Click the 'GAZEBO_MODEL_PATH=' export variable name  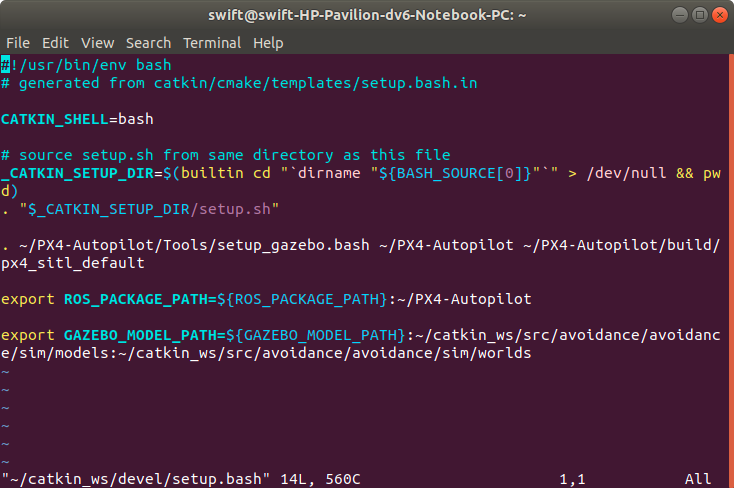[x=145, y=335]
